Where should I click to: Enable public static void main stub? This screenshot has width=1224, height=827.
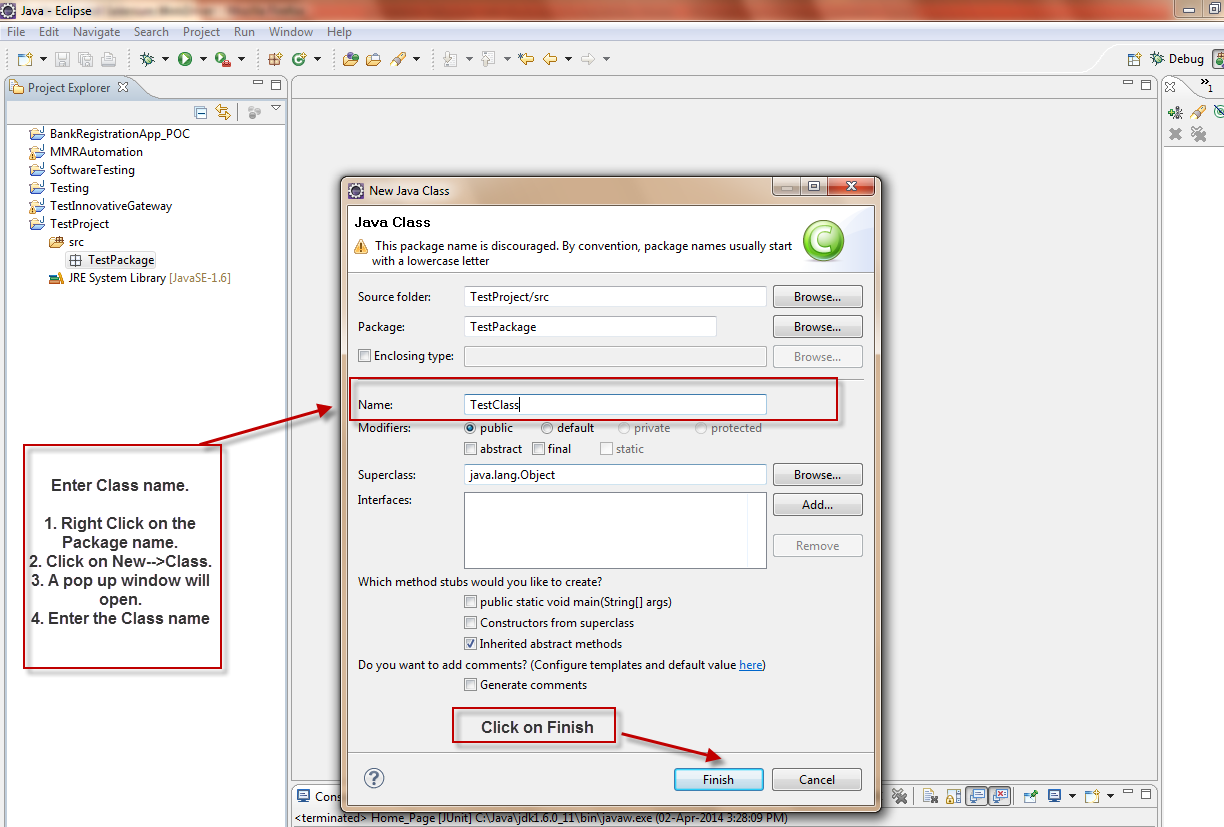[471, 602]
